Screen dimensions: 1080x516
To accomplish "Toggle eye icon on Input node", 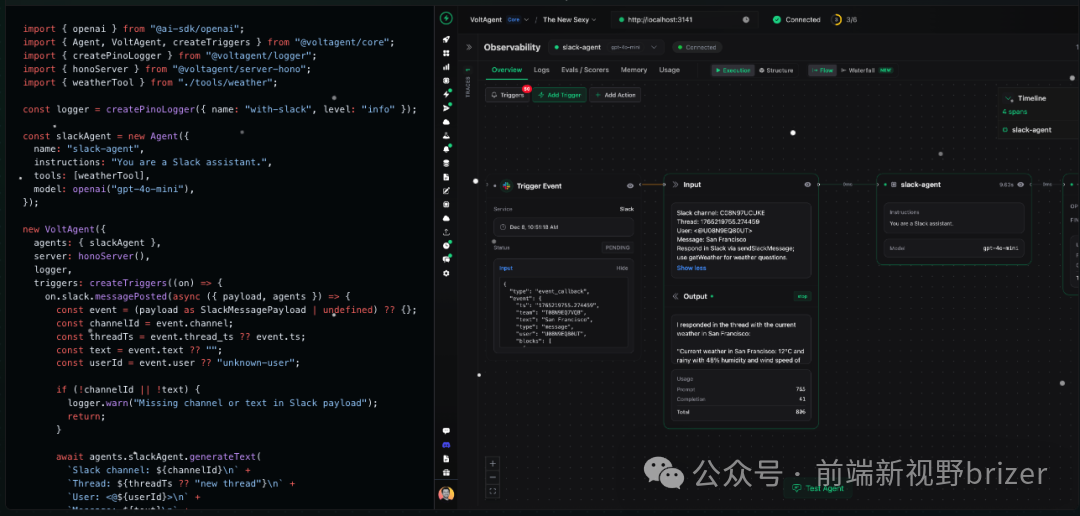I will [x=807, y=185].
